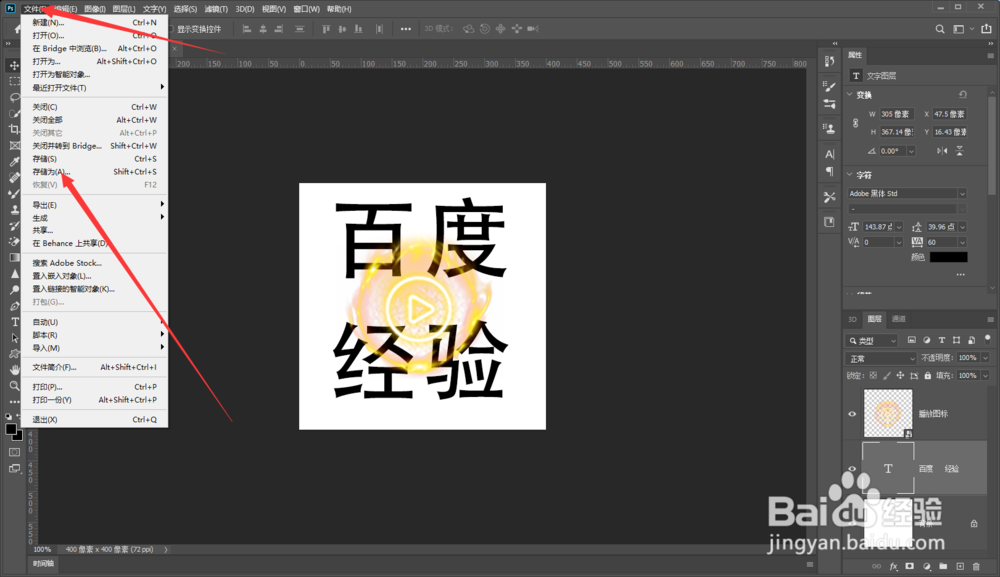Toggle lock image pixels brush icon
This screenshot has width=1000, height=577.
(x=886, y=376)
